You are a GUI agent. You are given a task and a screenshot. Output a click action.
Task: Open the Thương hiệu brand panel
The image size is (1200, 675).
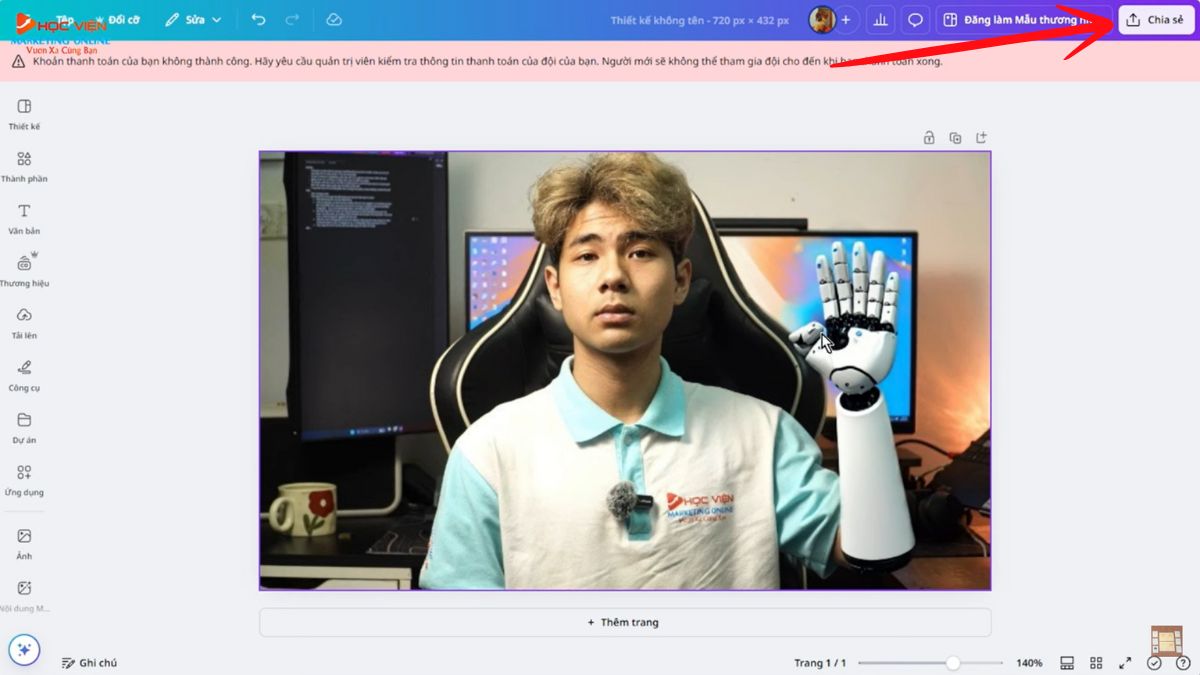click(24, 269)
